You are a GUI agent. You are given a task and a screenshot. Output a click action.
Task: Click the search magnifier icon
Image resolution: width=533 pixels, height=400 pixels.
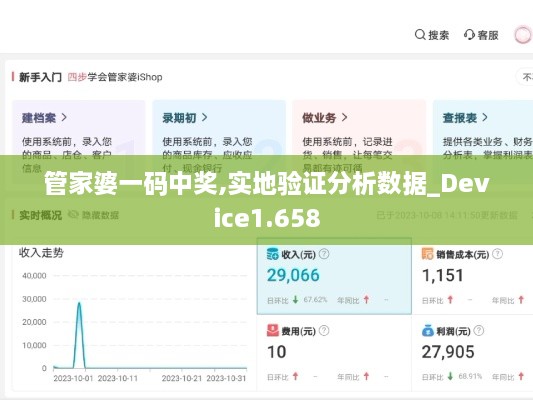pos(420,35)
